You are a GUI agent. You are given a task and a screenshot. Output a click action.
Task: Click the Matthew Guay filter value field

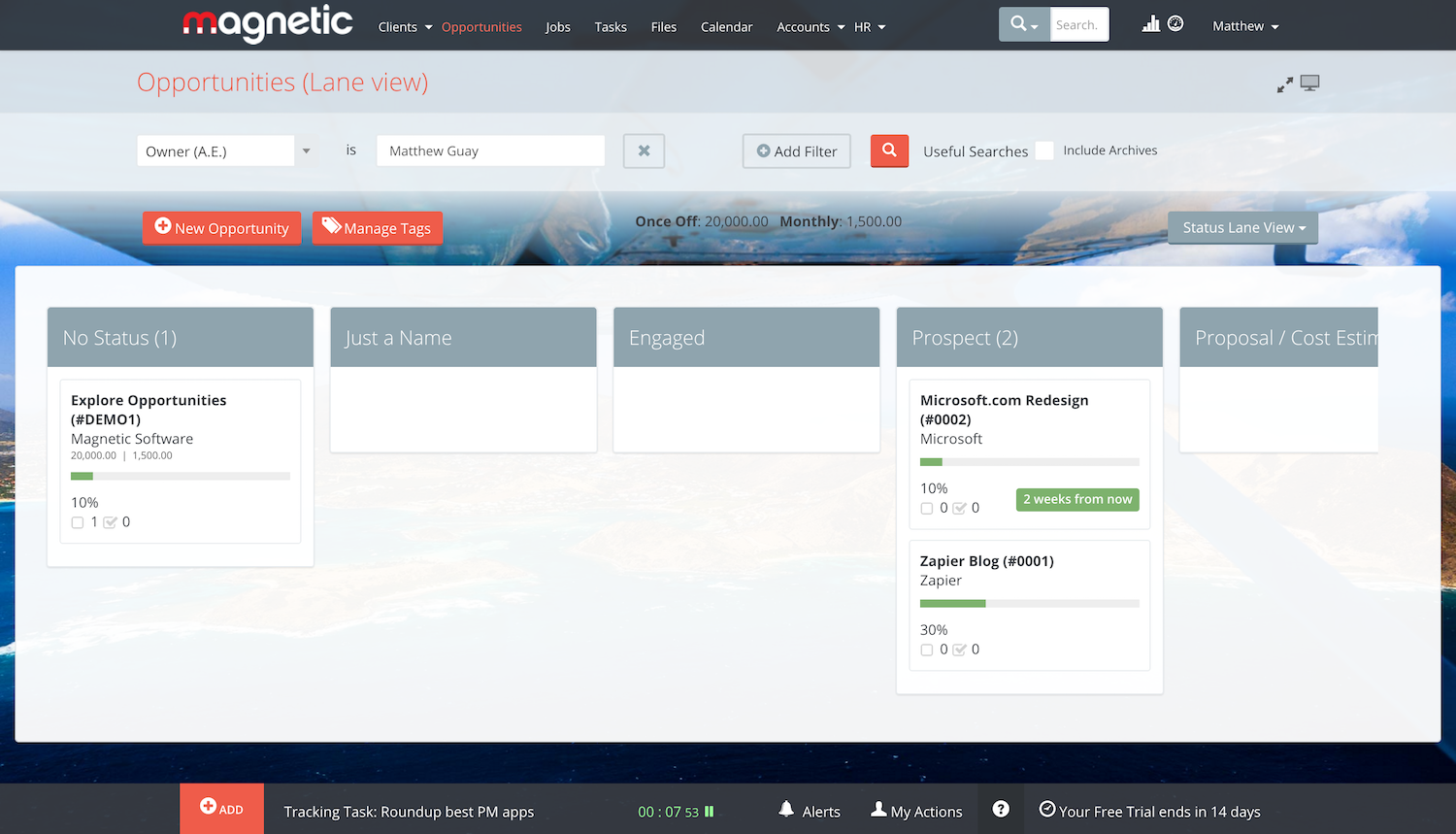490,150
